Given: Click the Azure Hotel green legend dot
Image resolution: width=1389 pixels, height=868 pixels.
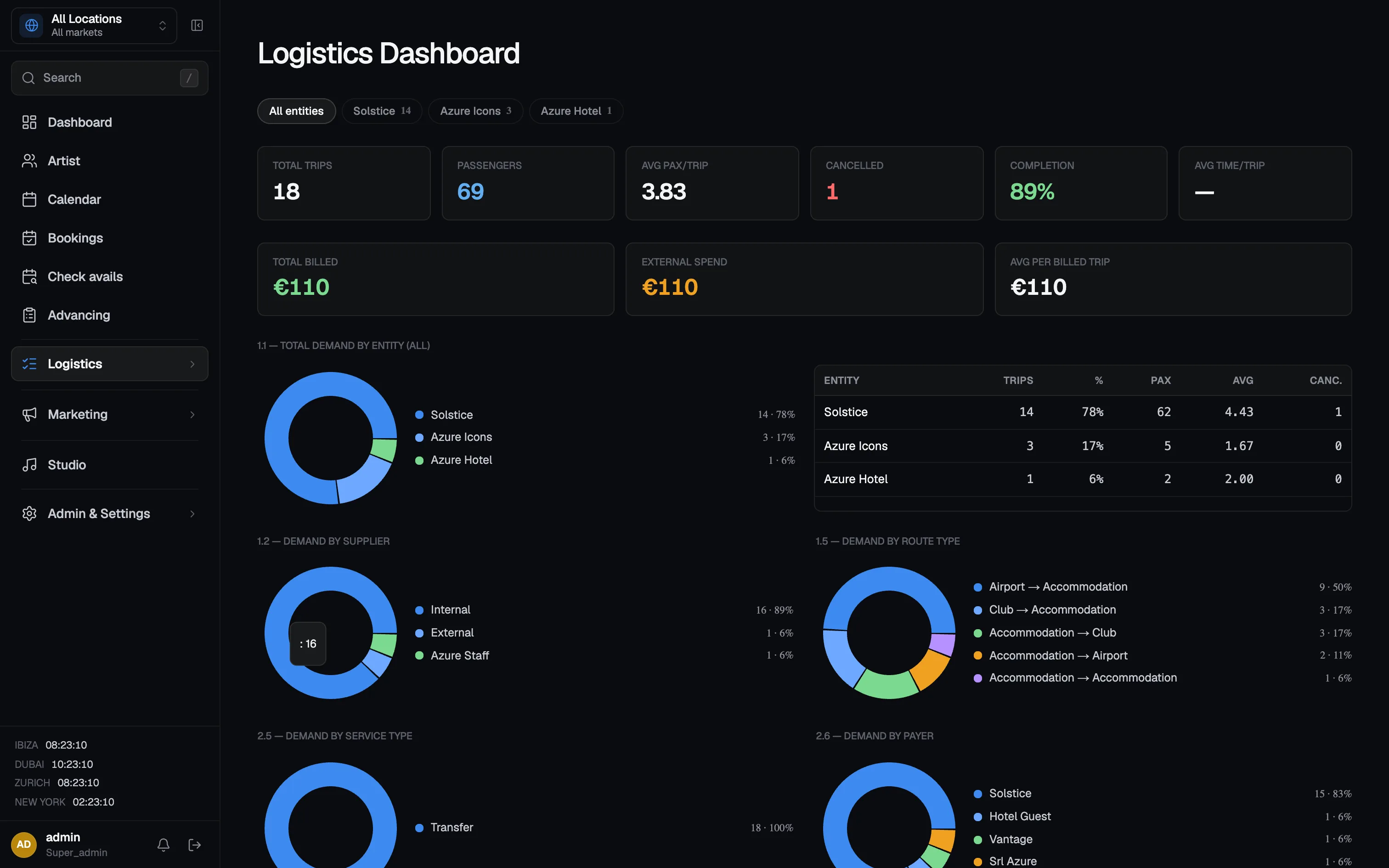Looking at the screenshot, I should coord(419,460).
